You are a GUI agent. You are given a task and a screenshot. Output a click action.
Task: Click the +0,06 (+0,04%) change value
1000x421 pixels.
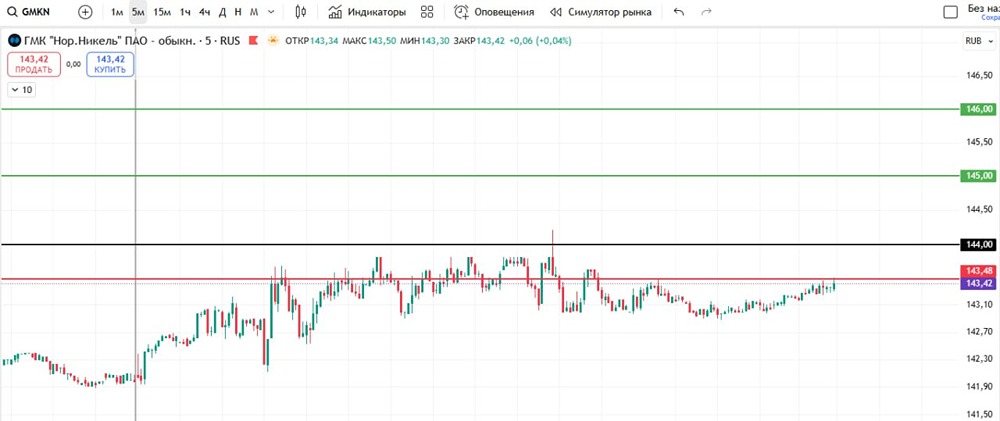[x=540, y=41]
